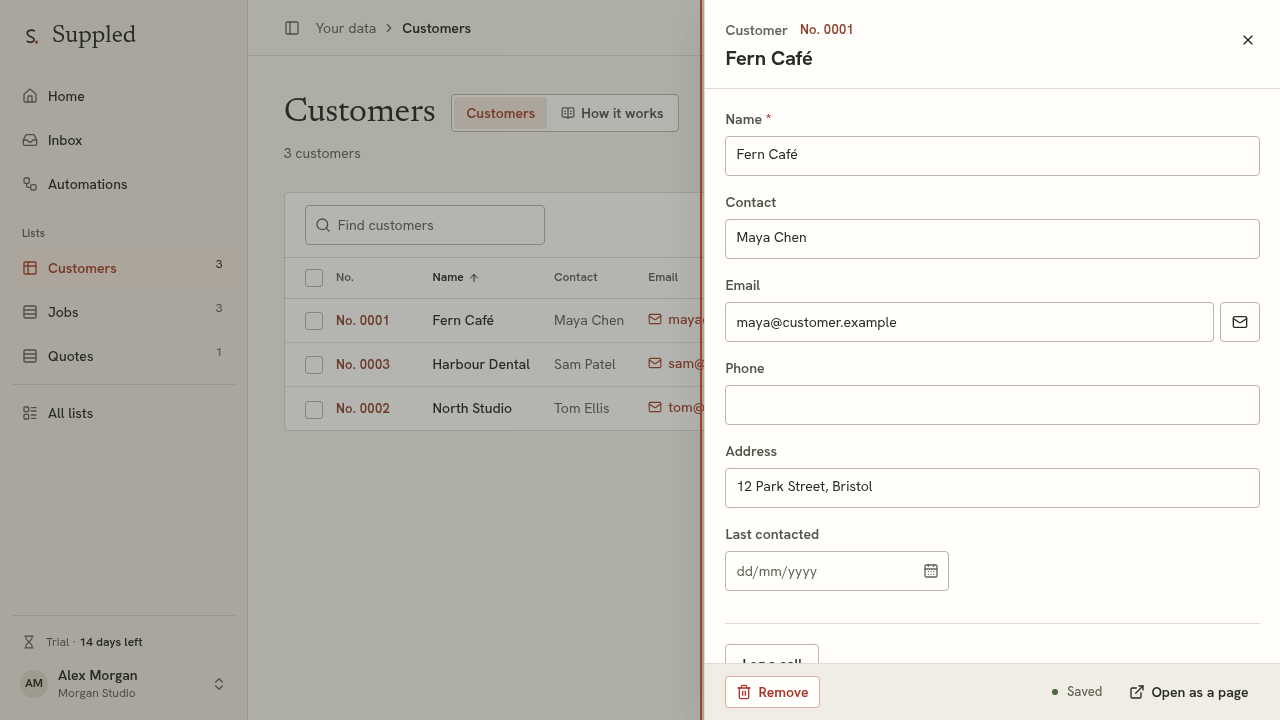Screen dimensions: 1280x720
Task: Toggle the select-all checkbox in table header
Action: 314,278
